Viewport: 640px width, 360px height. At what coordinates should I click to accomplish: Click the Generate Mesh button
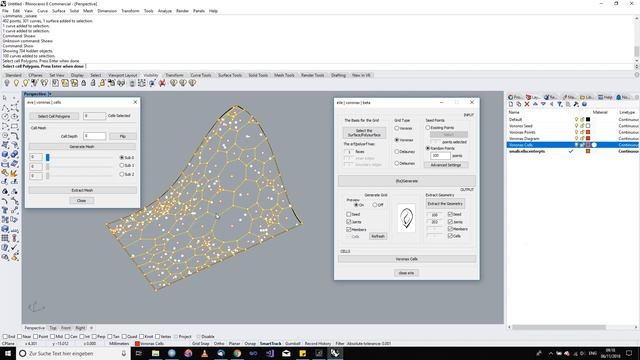point(82,147)
